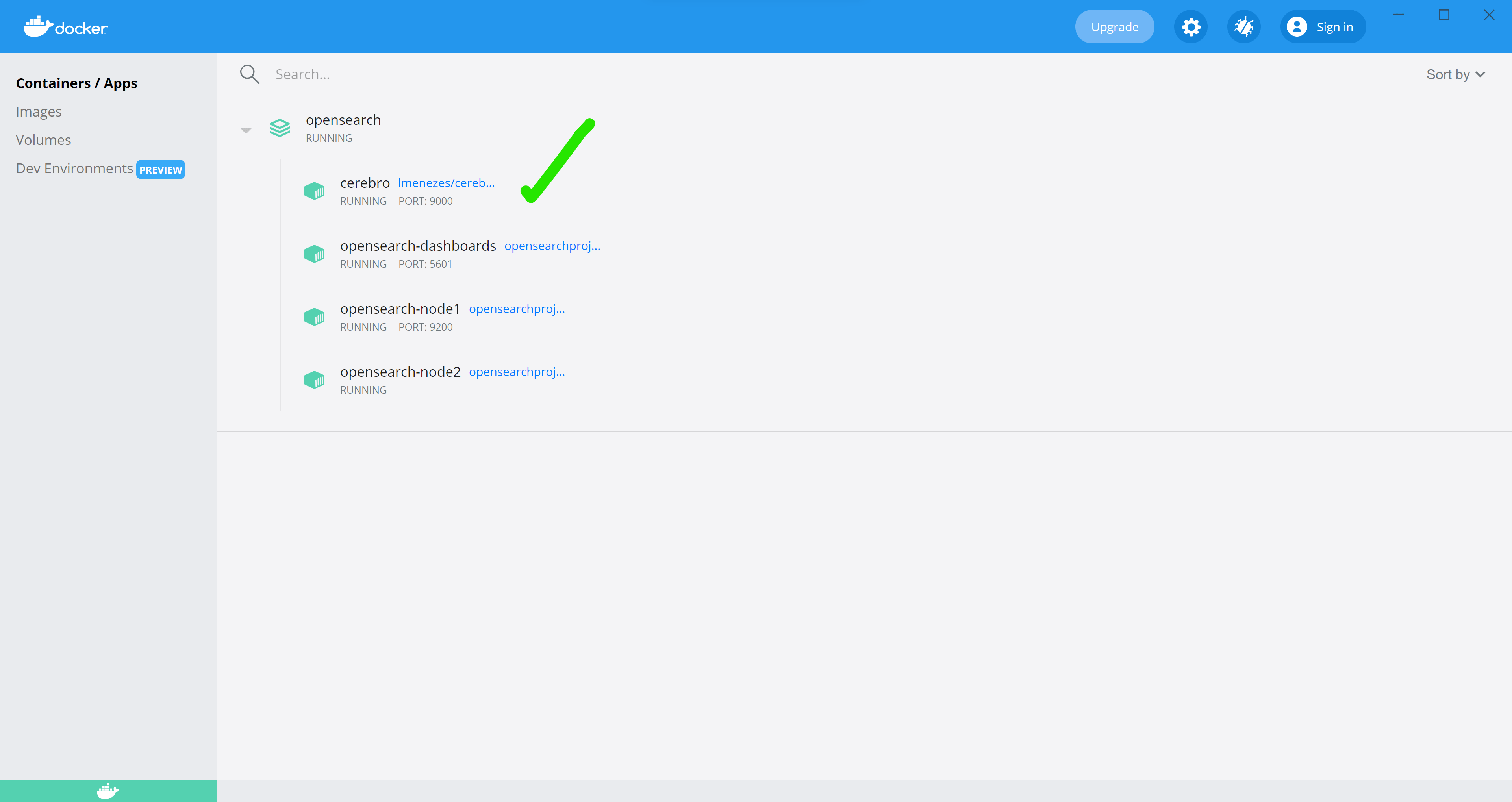Open opensearchproj... link beside opensearch-node2
The image size is (1512, 802).
click(517, 372)
